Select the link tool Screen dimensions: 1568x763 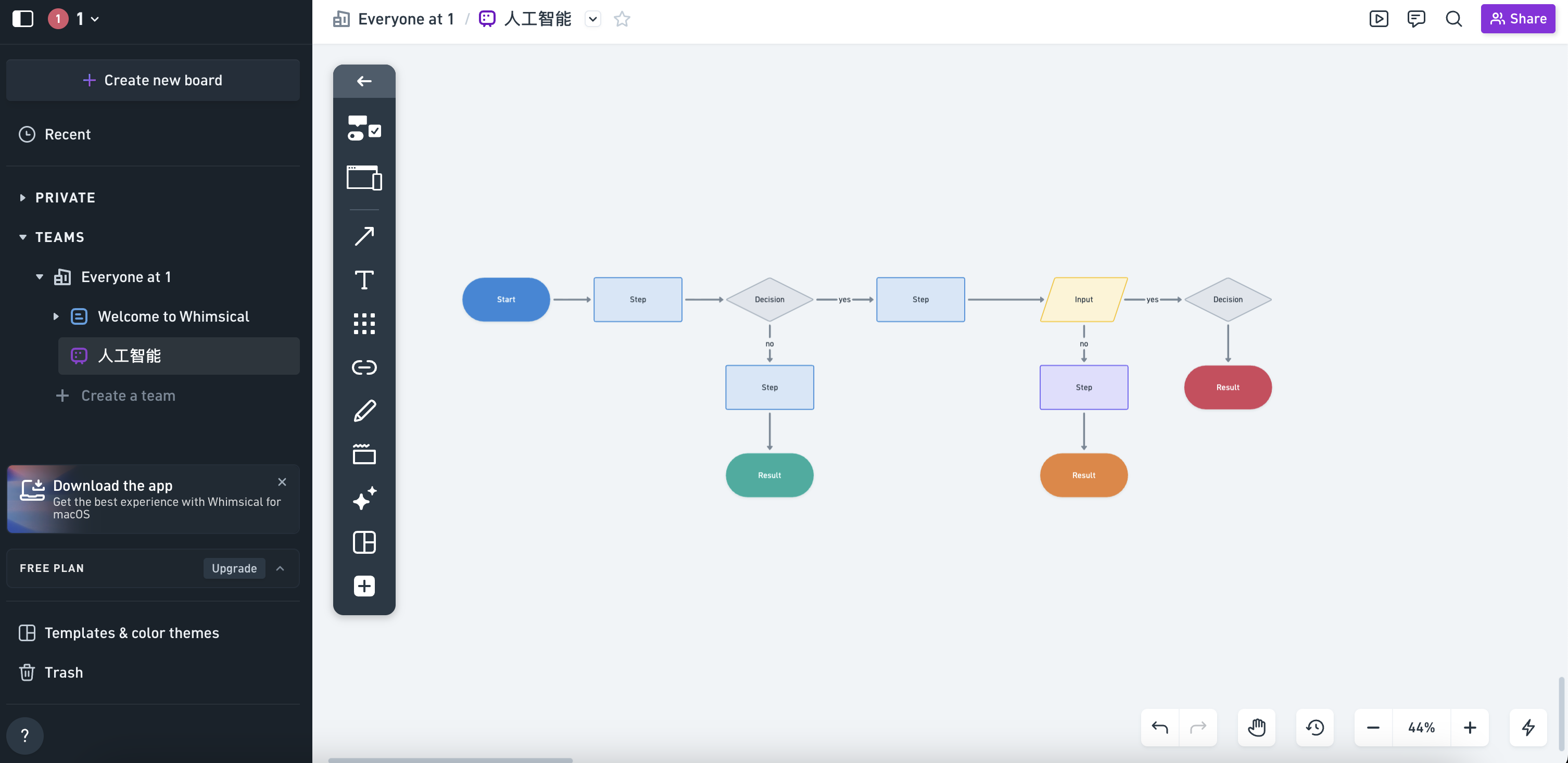point(364,367)
